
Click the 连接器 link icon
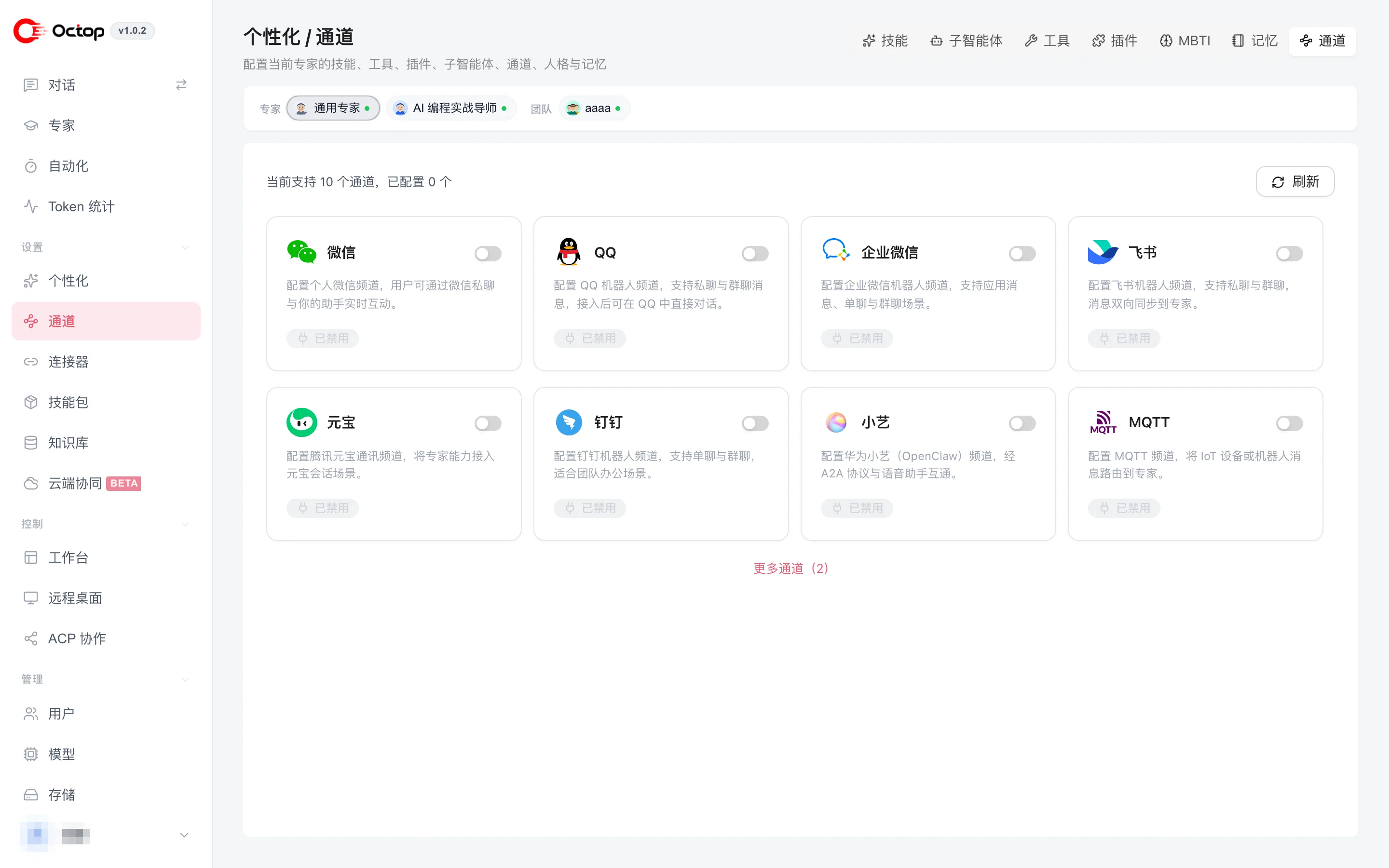(x=31, y=362)
